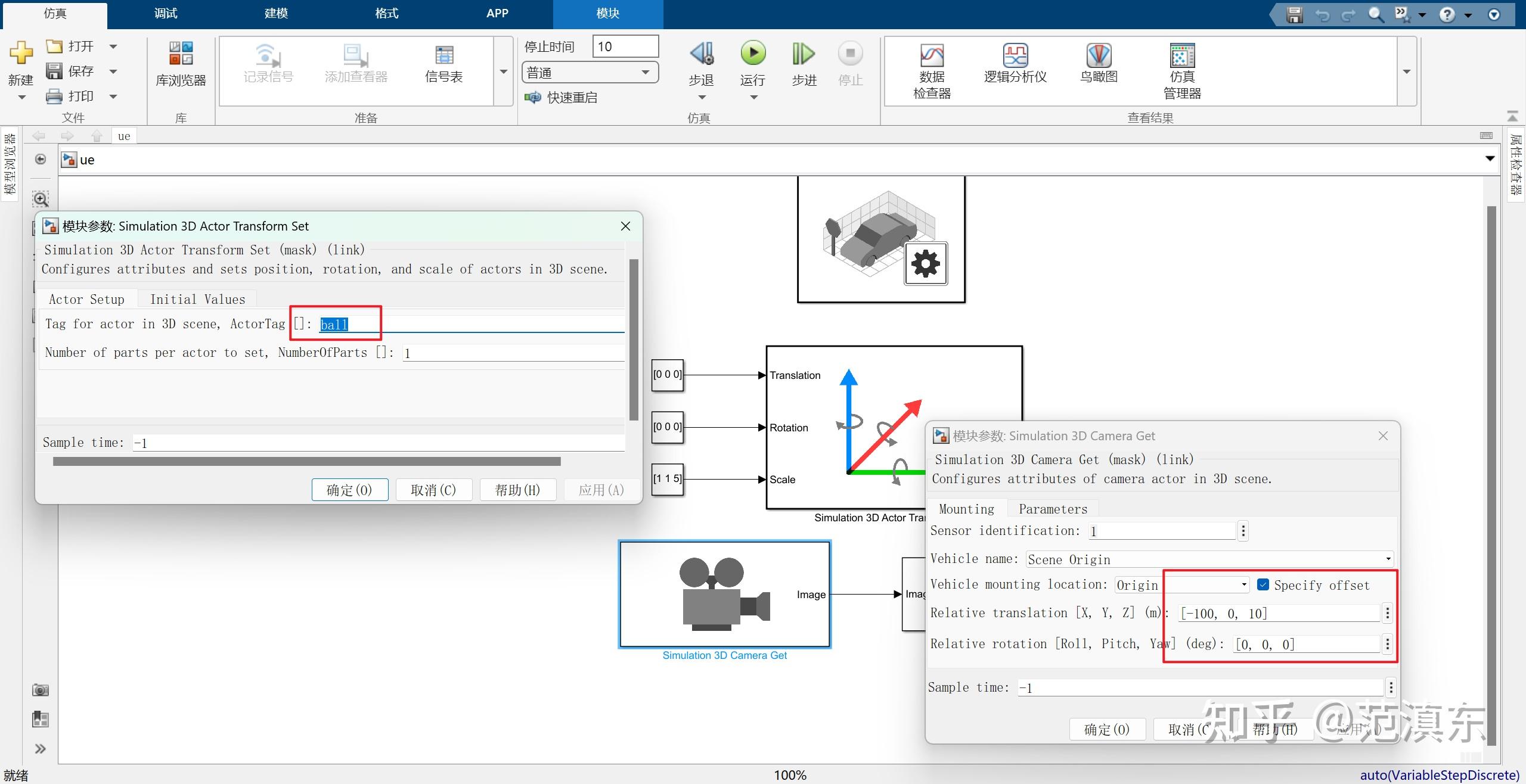This screenshot has width=1526, height=784.
Task: Open the 库浏览器 library browser
Action: (179, 66)
